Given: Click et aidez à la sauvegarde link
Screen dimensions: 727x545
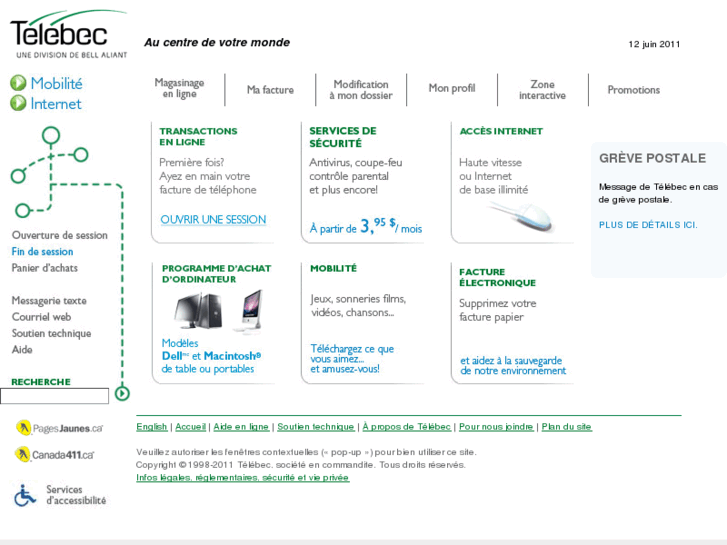Looking at the screenshot, I should (x=513, y=365).
